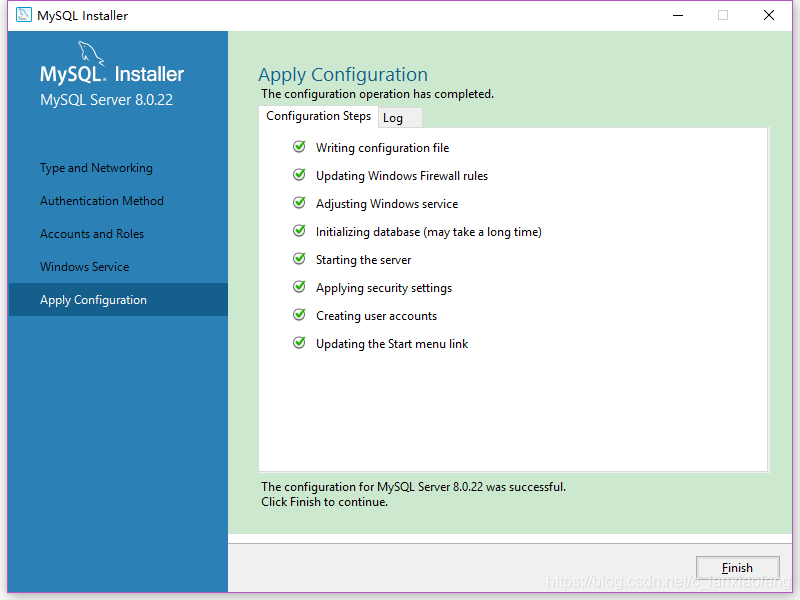Click the check icon for Updating Windows Firewall rules
Image resolution: width=800 pixels, height=600 pixels.
coord(299,175)
